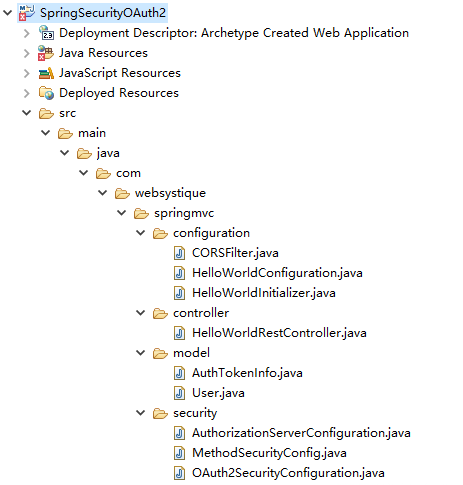Select HelloWorldInitializer.java file
This screenshot has width=463, height=485.
264,293
